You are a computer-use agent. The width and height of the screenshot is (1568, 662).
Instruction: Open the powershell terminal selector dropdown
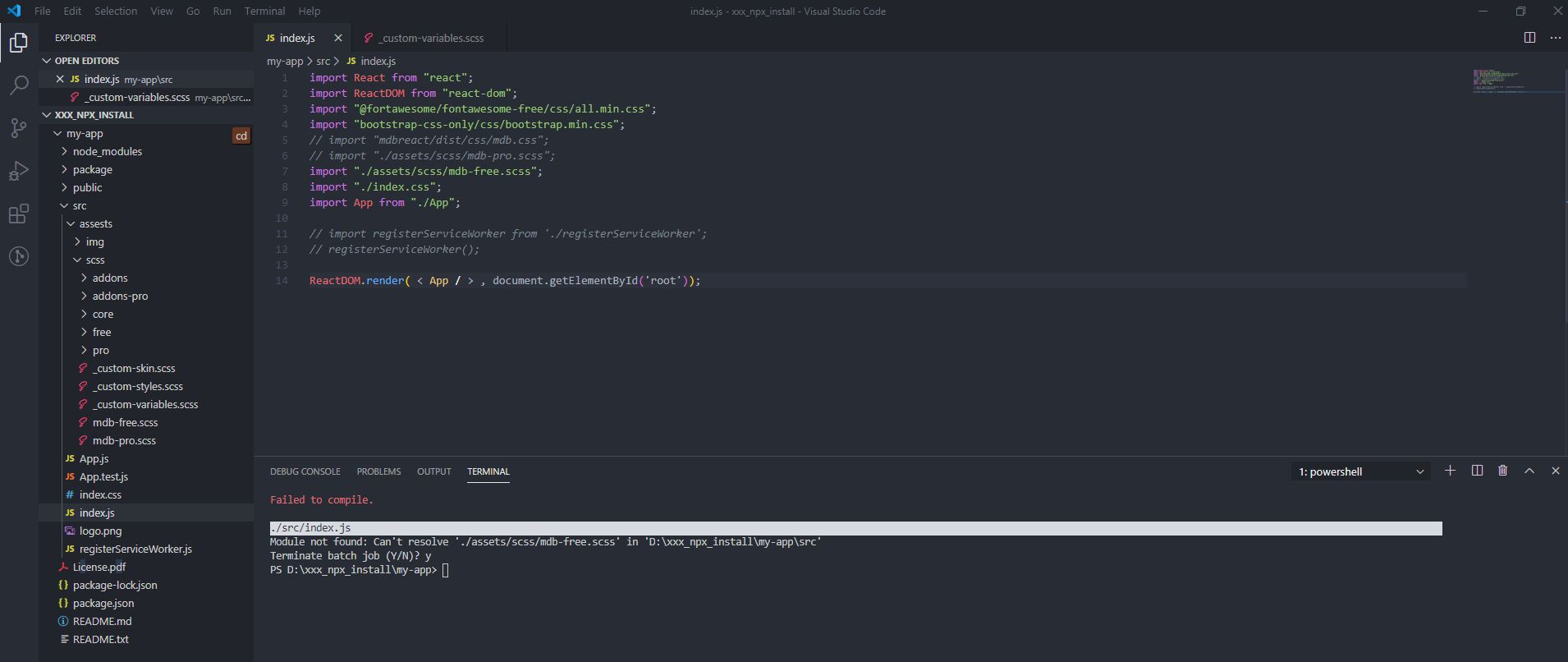pos(1360,471)
